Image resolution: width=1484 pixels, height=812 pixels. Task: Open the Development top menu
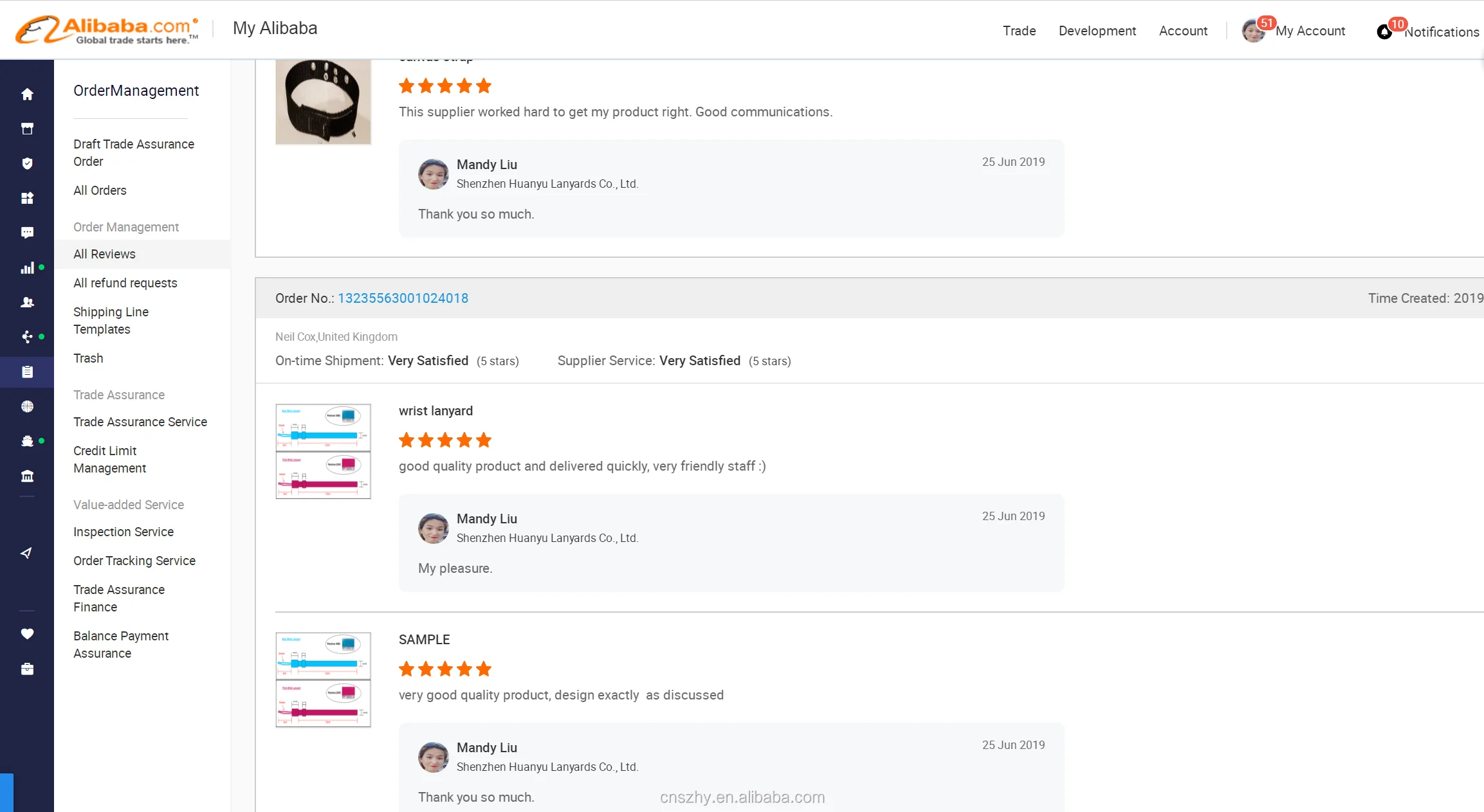[x=1097, y=31]
